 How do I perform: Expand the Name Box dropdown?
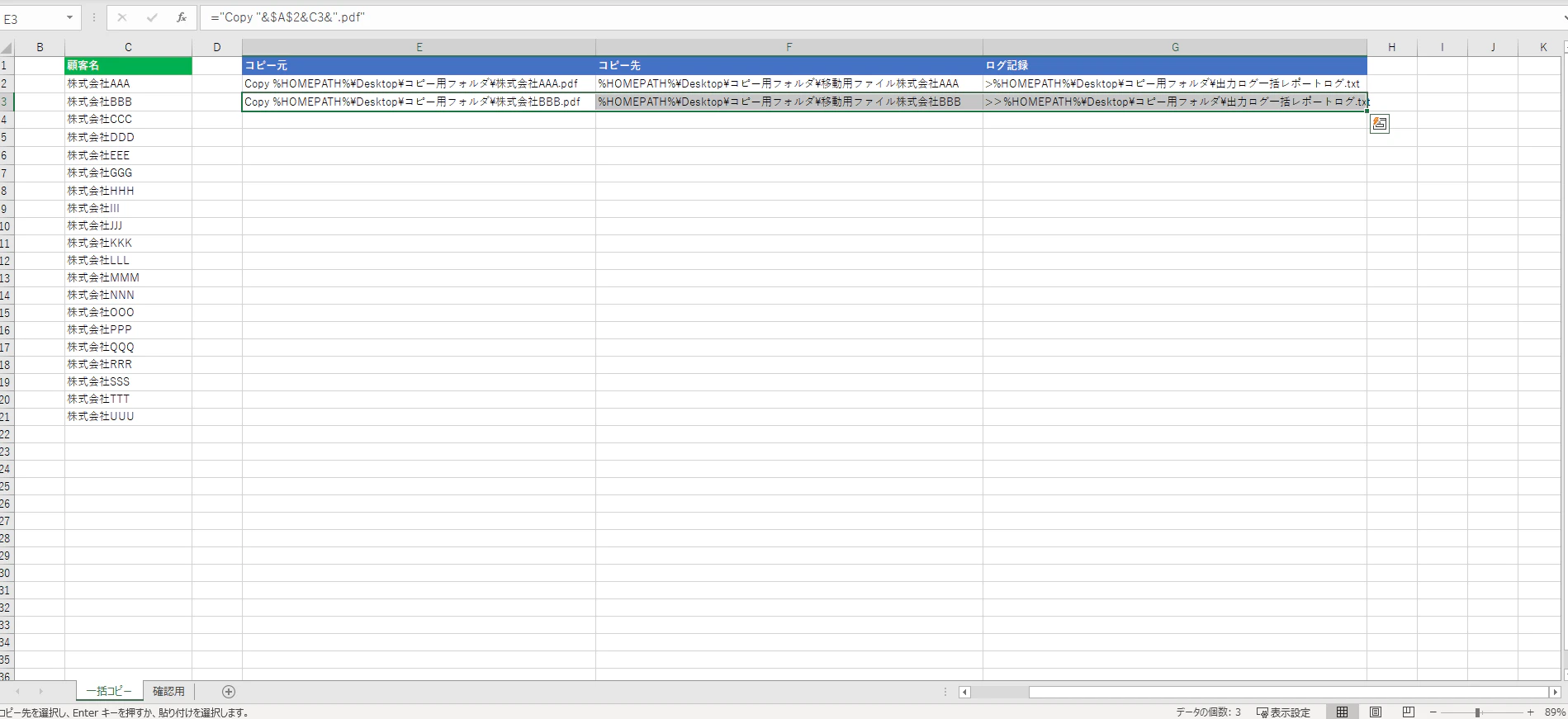tap(69, 17)
